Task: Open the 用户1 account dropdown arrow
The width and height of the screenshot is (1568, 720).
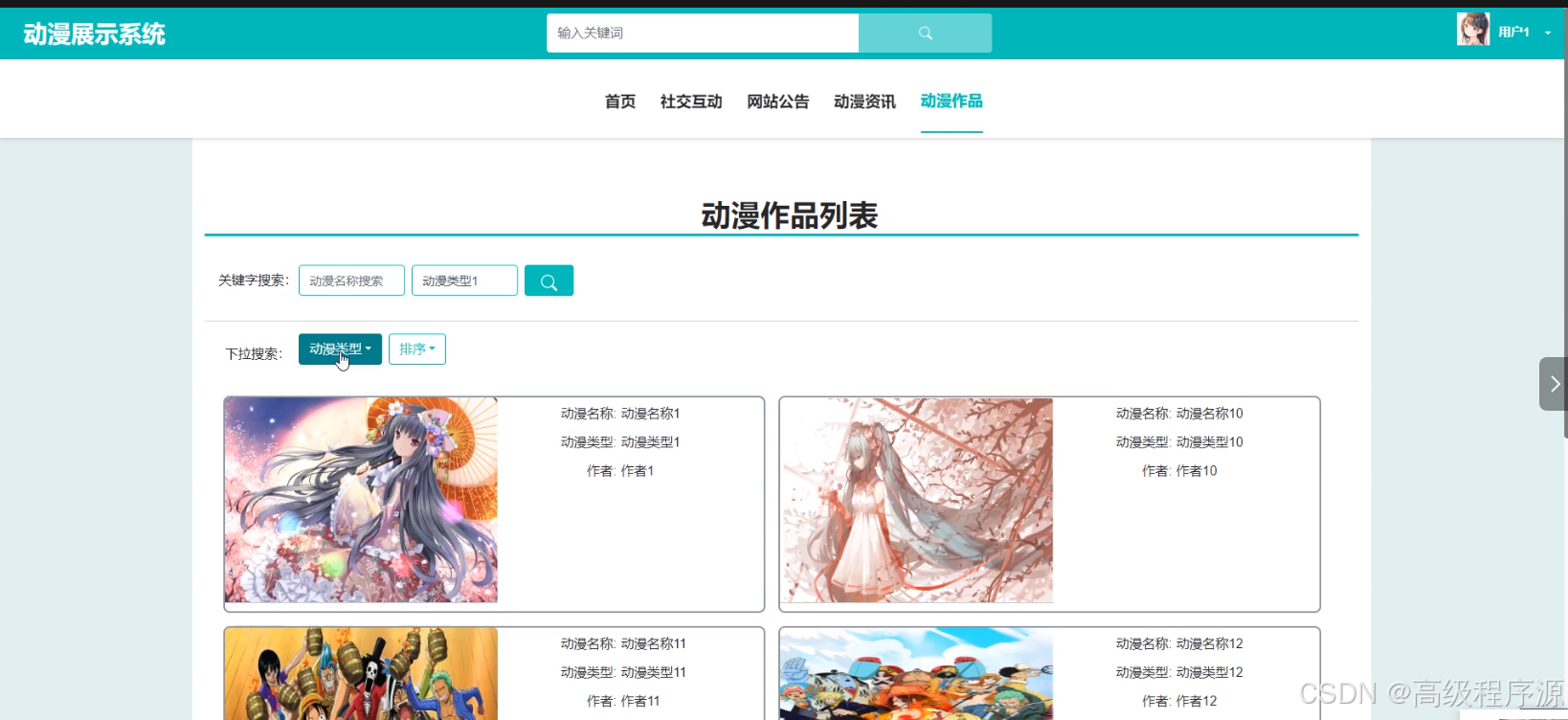Action: (x=1548, y=33)
